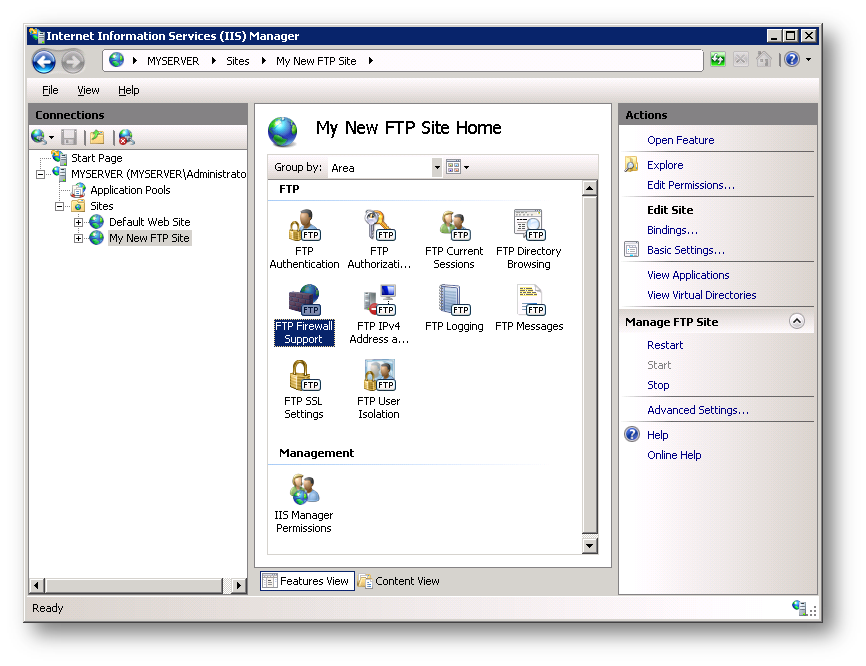
Task: Expand the Default Web Site node
Action: [x=78, y=223]
